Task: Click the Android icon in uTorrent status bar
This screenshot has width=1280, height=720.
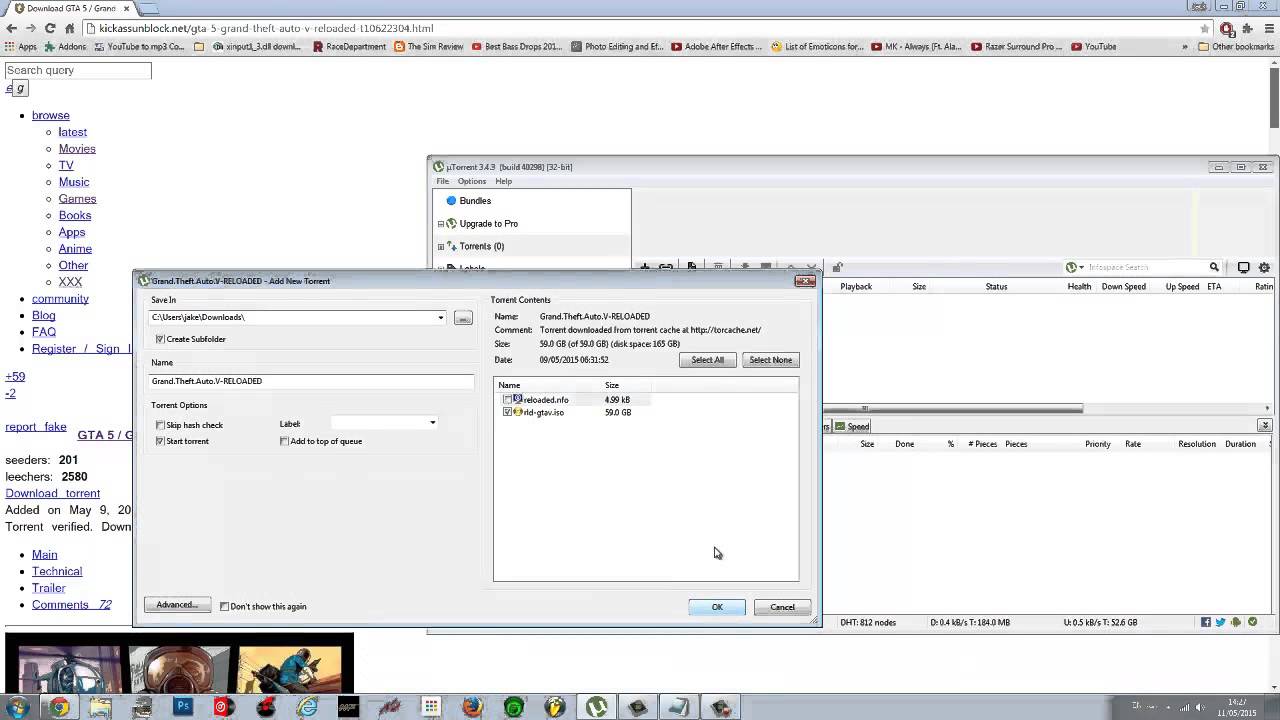Action: (1236, 622)
